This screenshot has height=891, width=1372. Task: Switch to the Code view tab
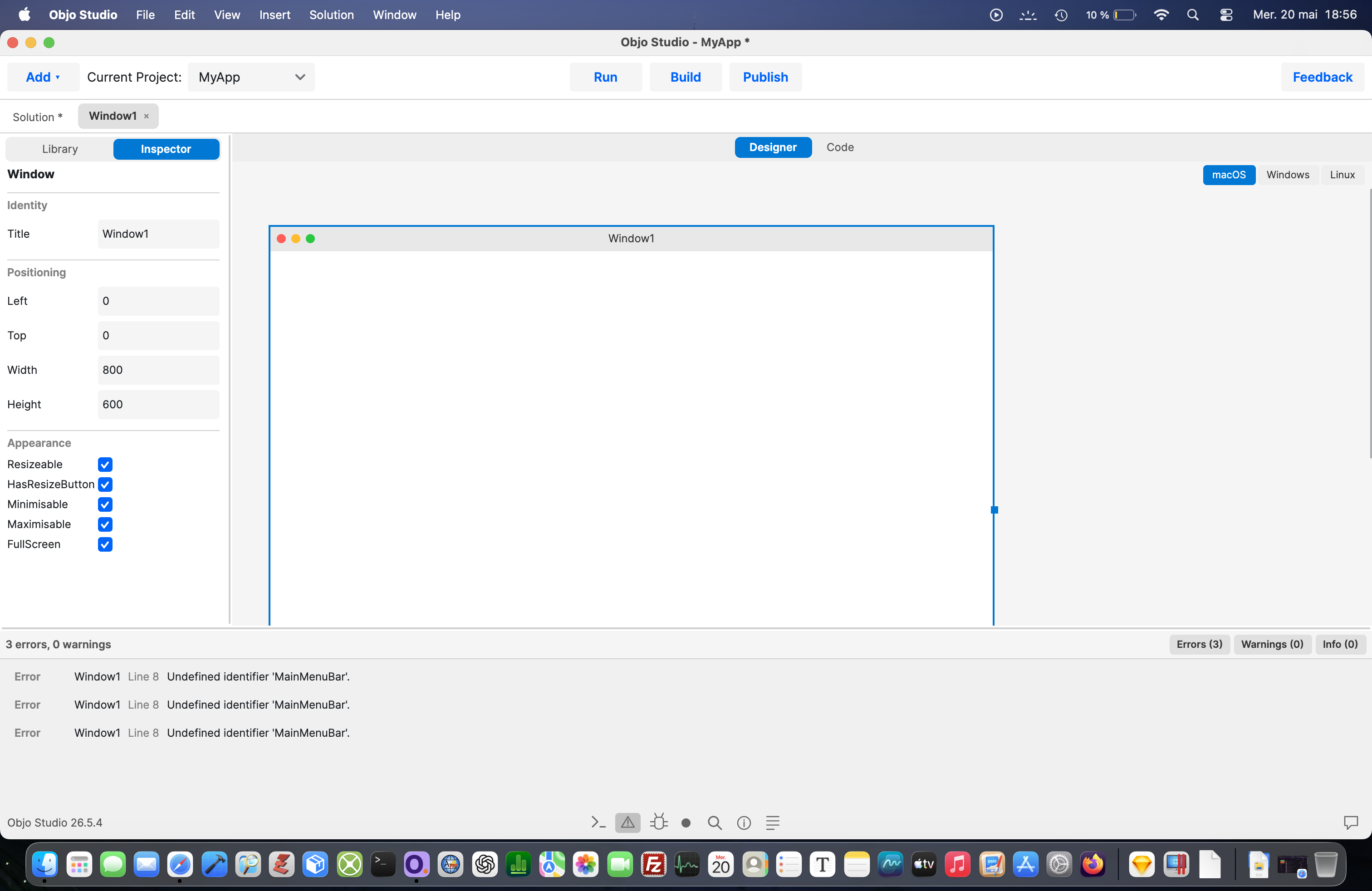pyautogui.click(x=840, y=147)
